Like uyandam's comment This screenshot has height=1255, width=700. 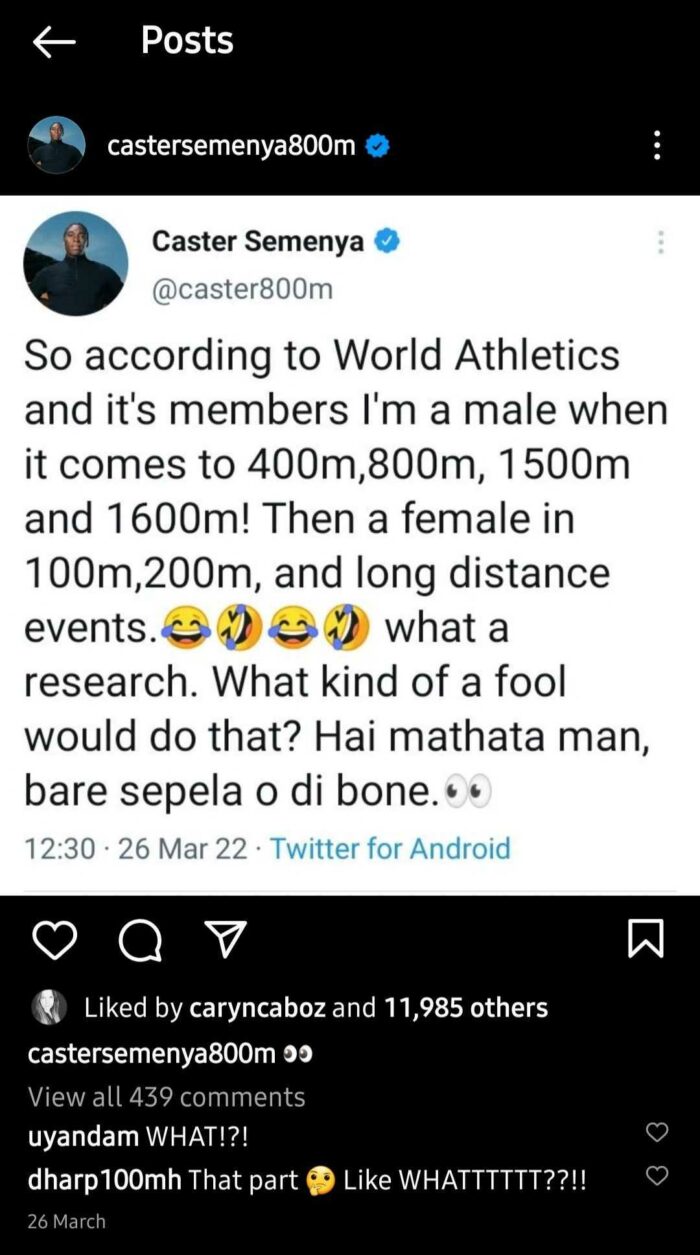[656, 1133]
